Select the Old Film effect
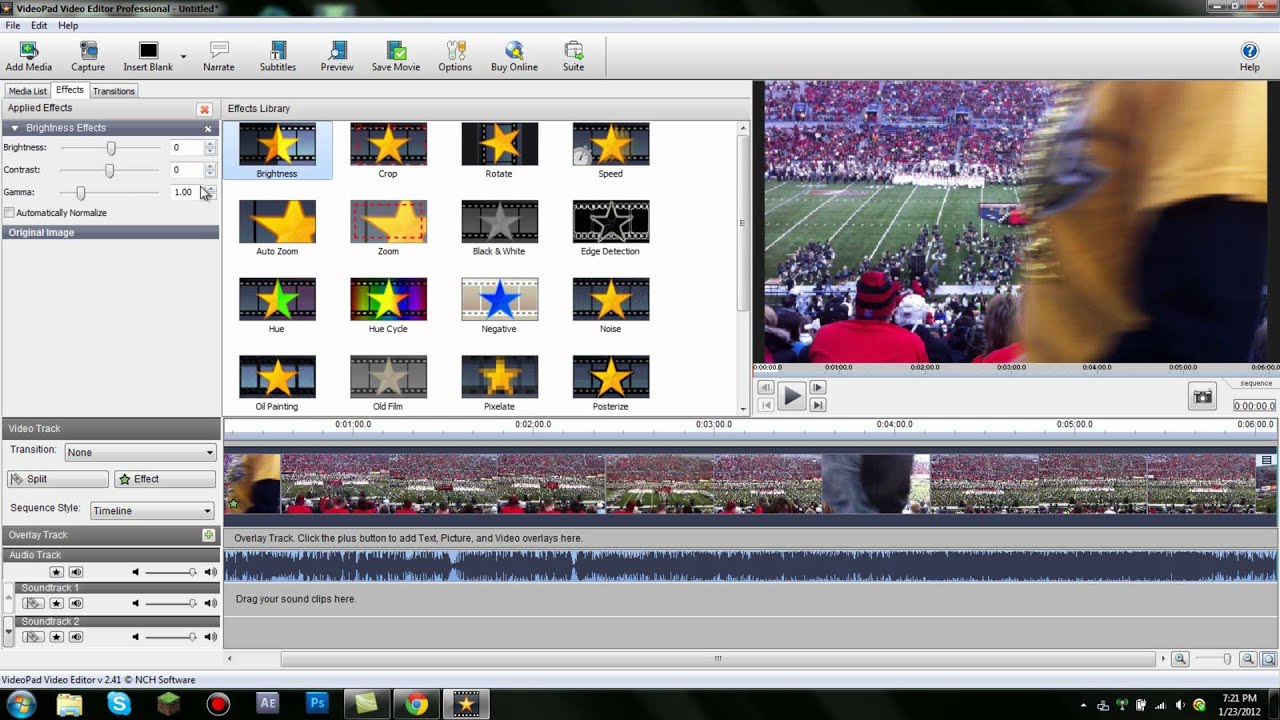 tap(388, 383)
